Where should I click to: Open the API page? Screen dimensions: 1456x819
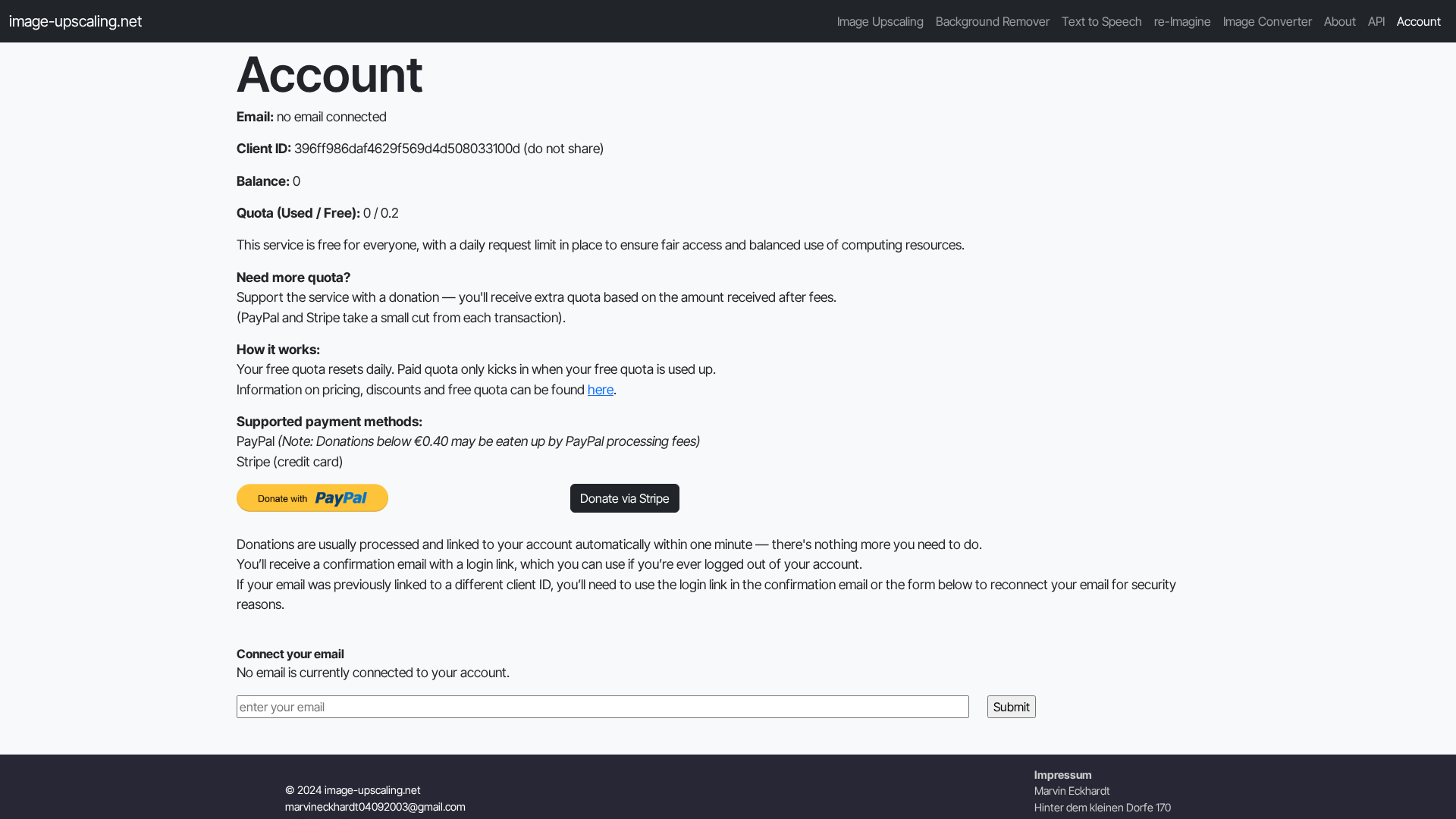[x=1376, y=21]
